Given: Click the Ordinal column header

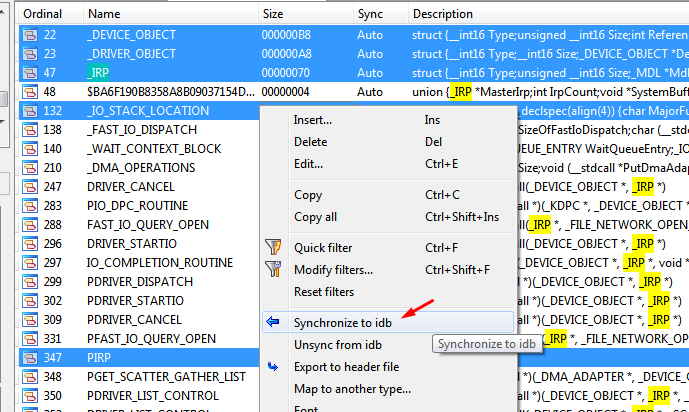Looking at the screenshot, I should point(42,14).
